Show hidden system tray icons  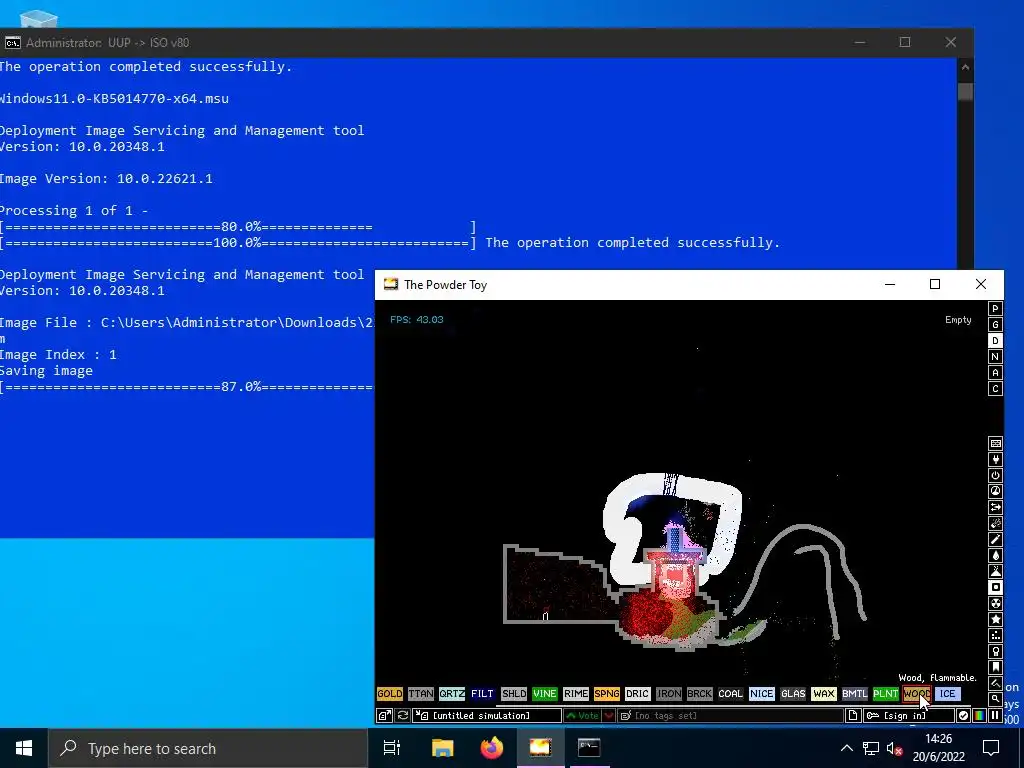(846, 748)
